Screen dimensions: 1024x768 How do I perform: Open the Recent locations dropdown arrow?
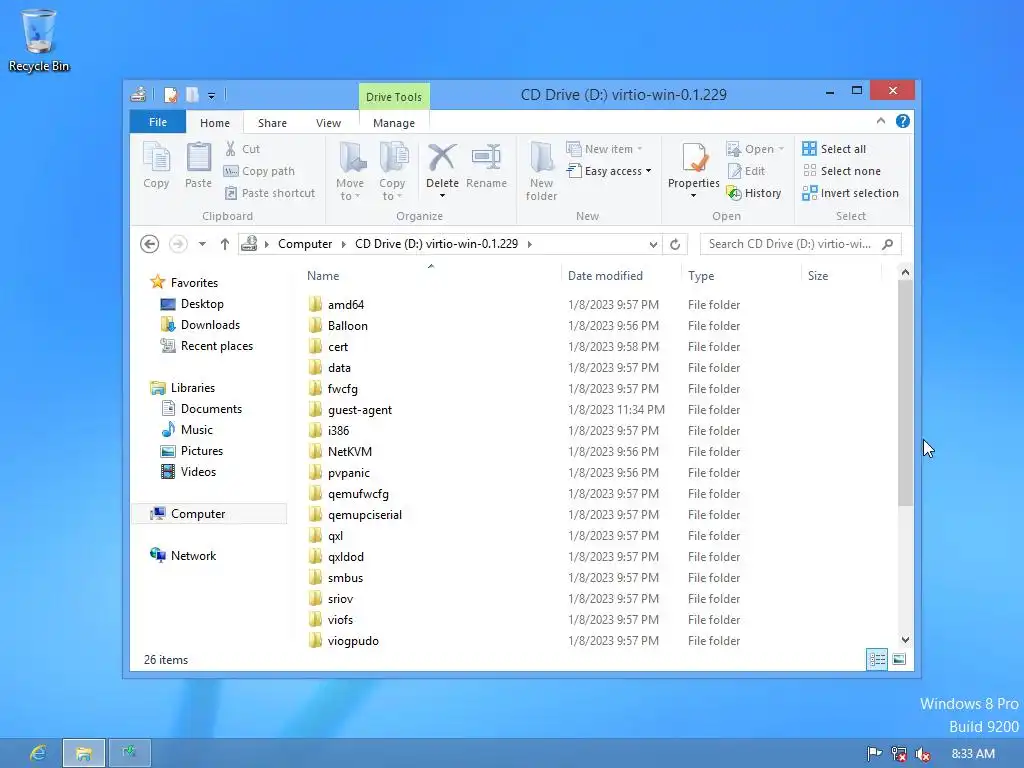click(x=202, y=244)
